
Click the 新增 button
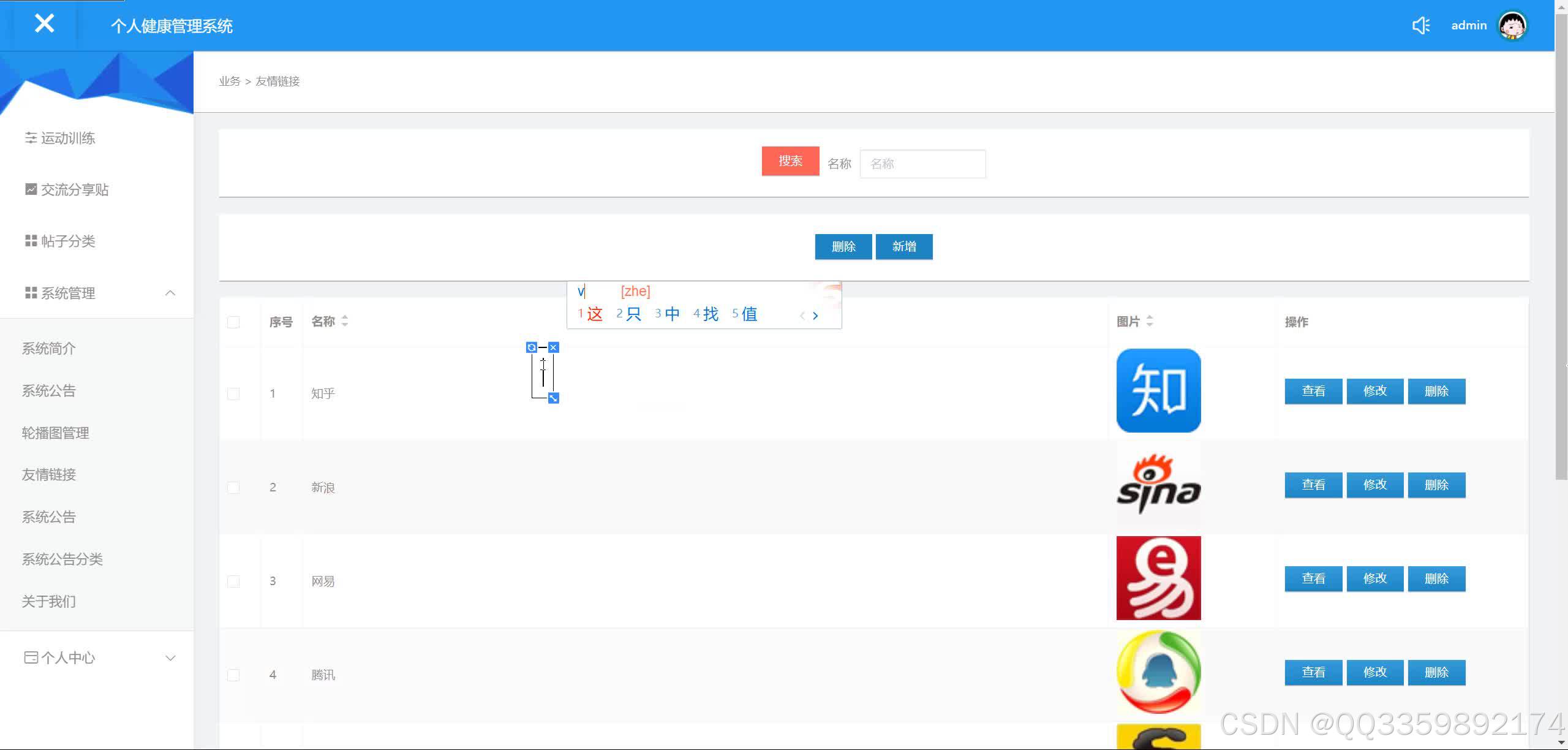pos(903,247)
